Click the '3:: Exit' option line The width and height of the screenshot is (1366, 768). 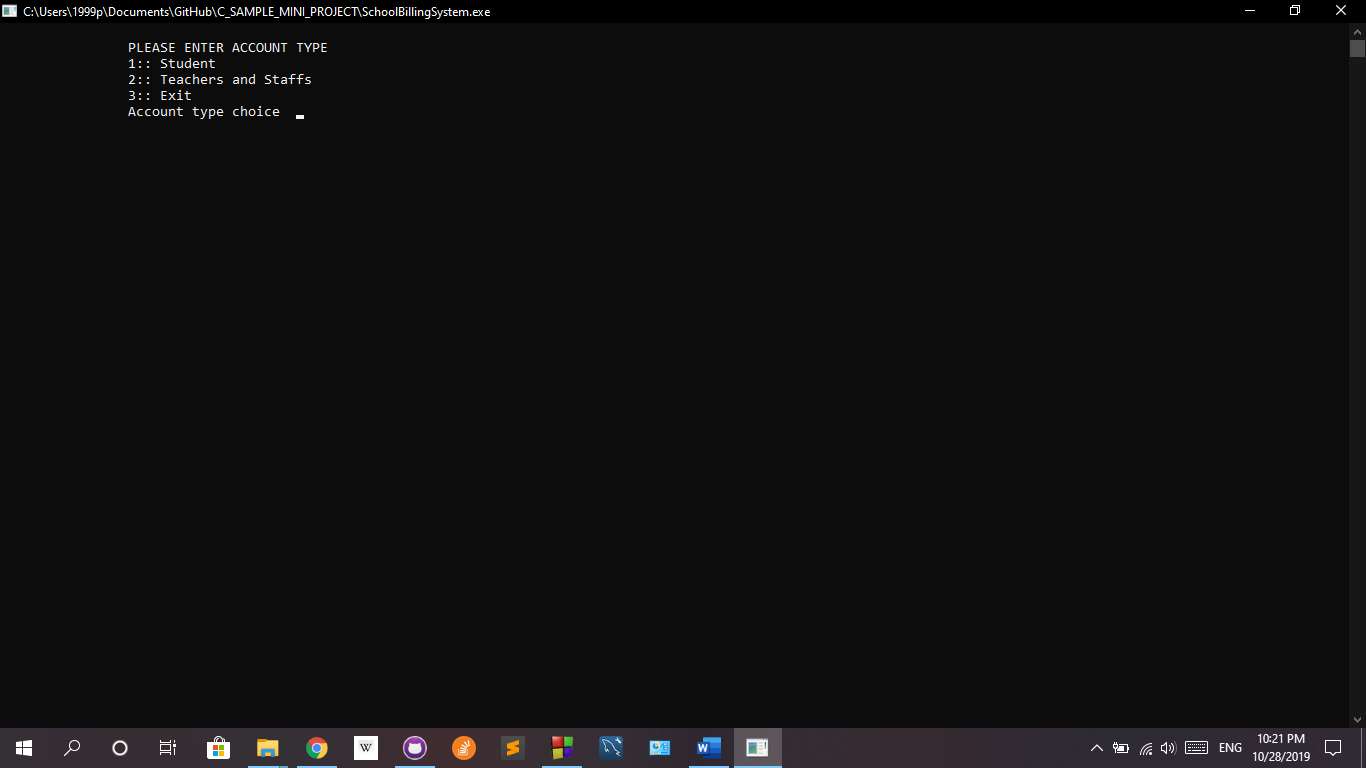coord(160,95)
